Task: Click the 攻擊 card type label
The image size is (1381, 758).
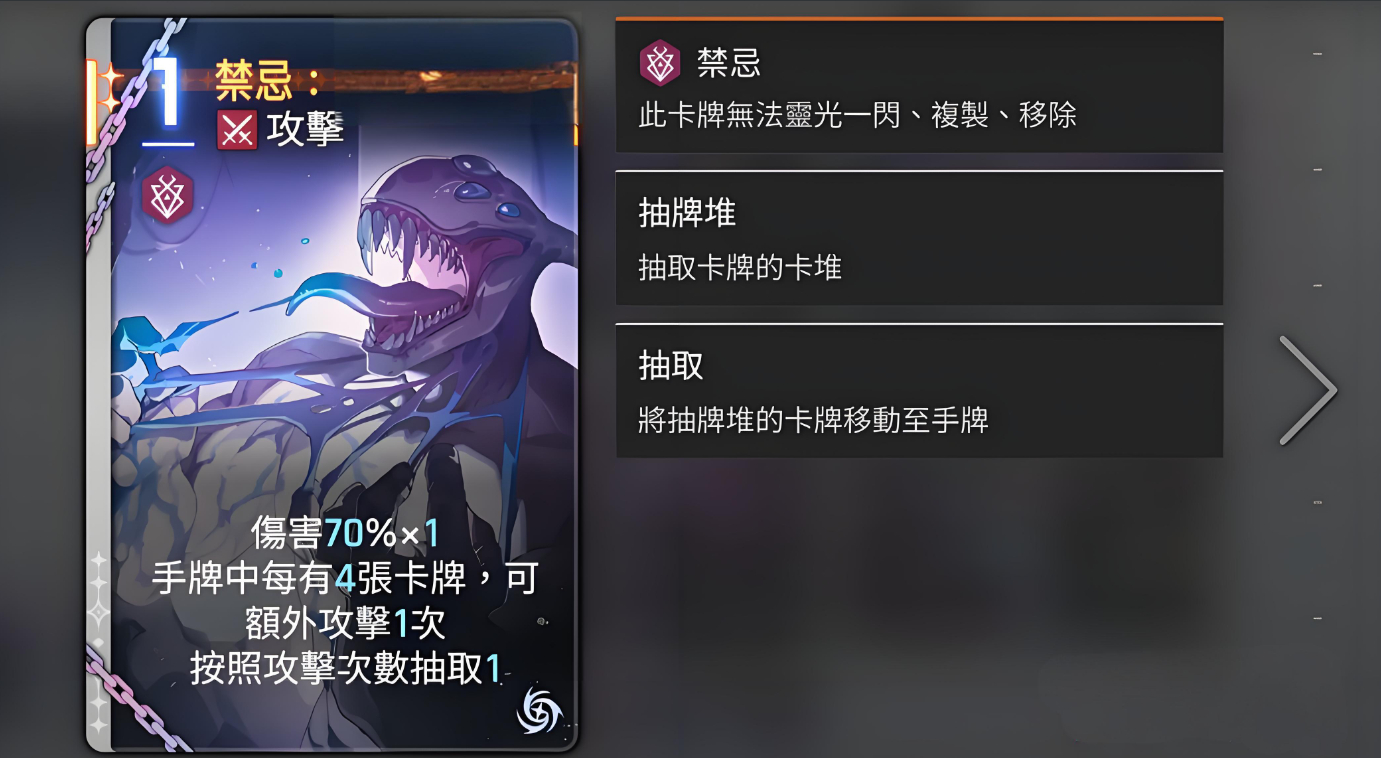Action: tap(305, 130)
